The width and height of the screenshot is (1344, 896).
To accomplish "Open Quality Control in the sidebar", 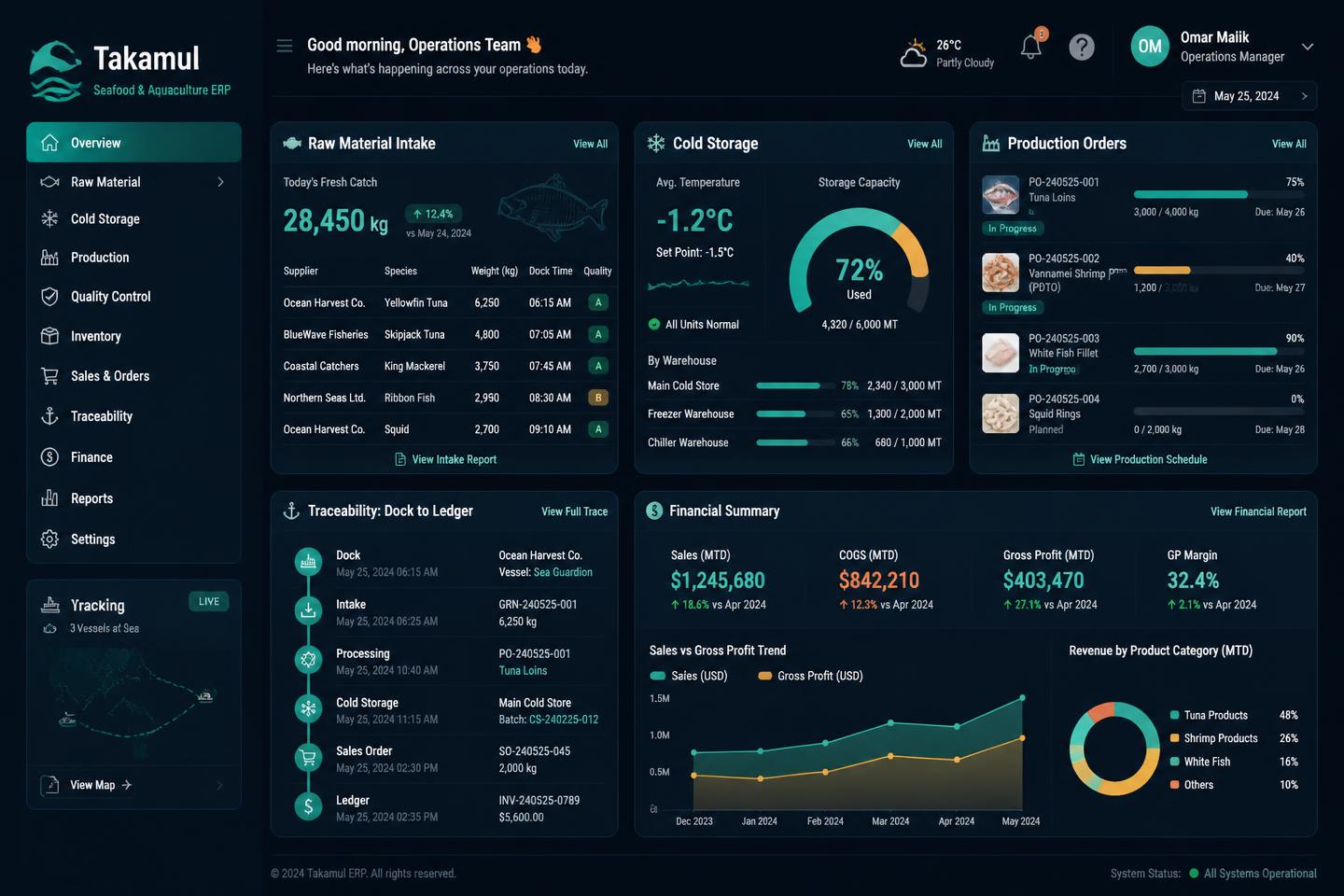I will coord(133,297).
